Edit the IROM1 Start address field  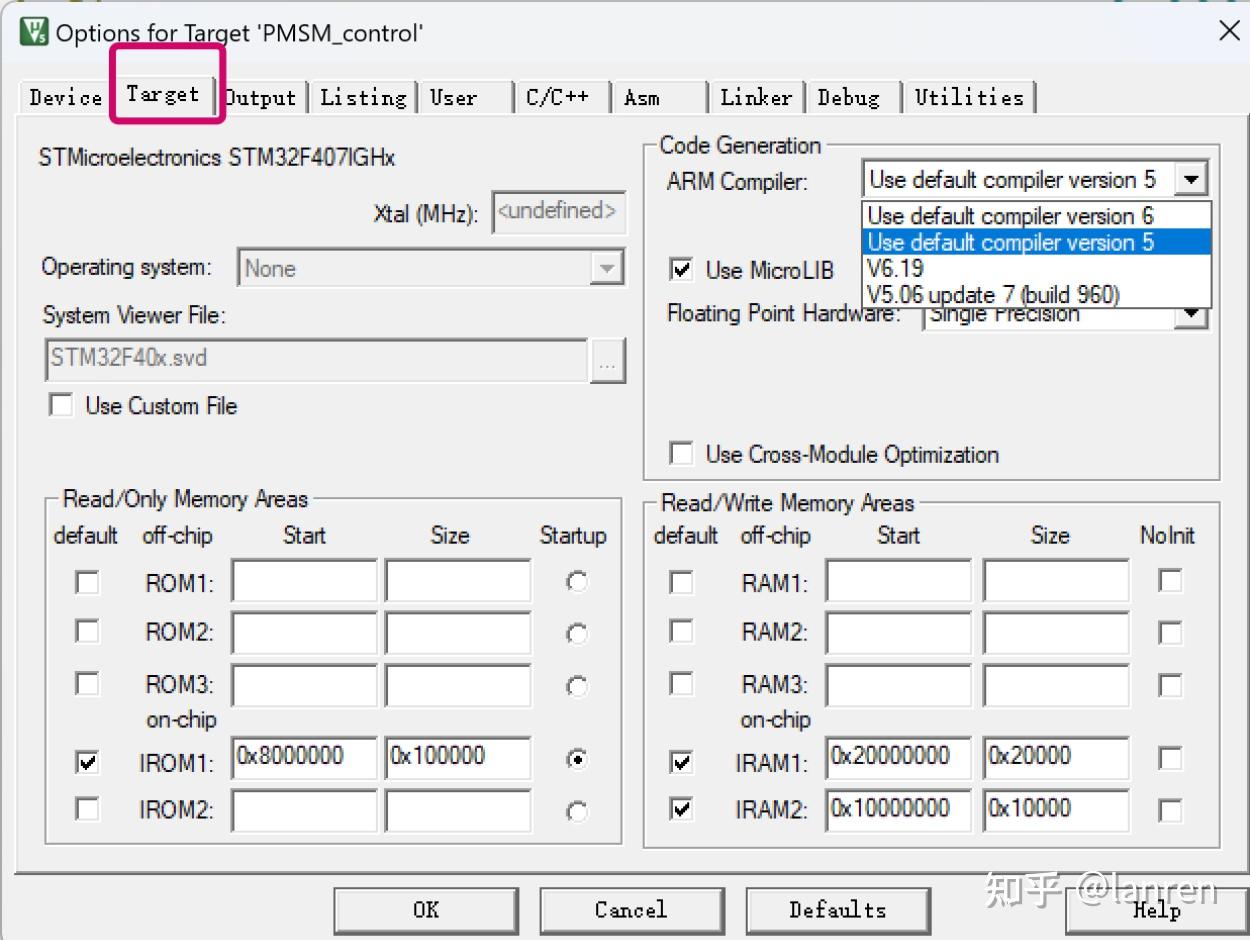pos(304,758)
